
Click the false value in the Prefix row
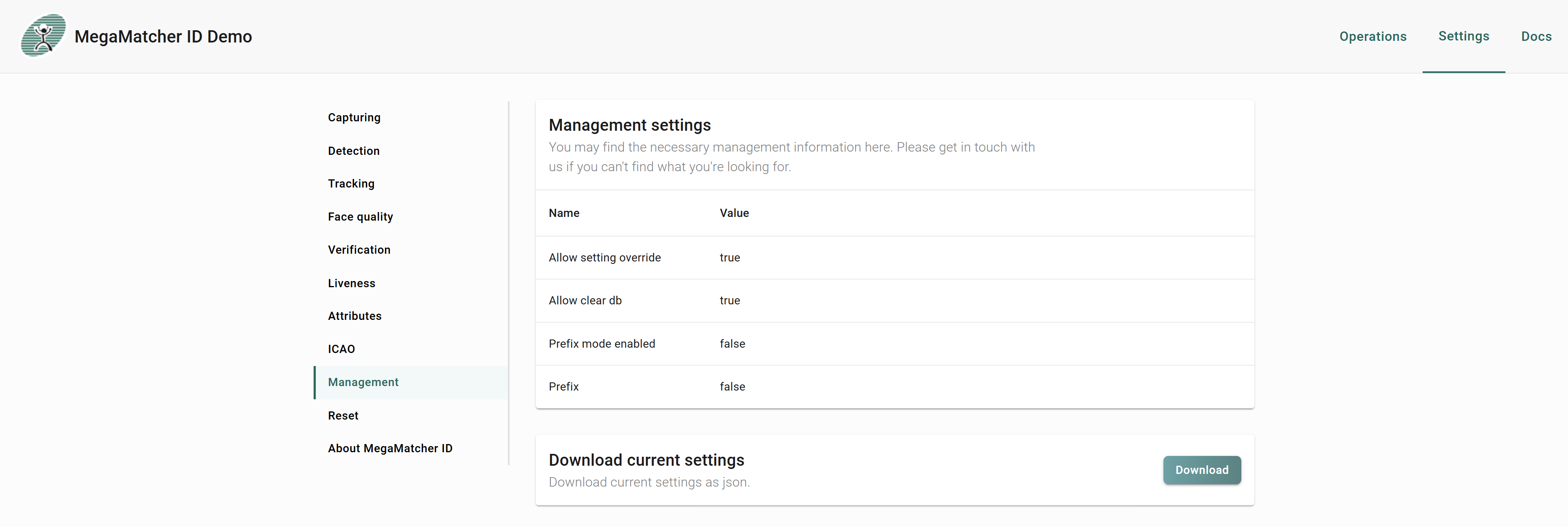pyautogui.click(x=732, y=387)
